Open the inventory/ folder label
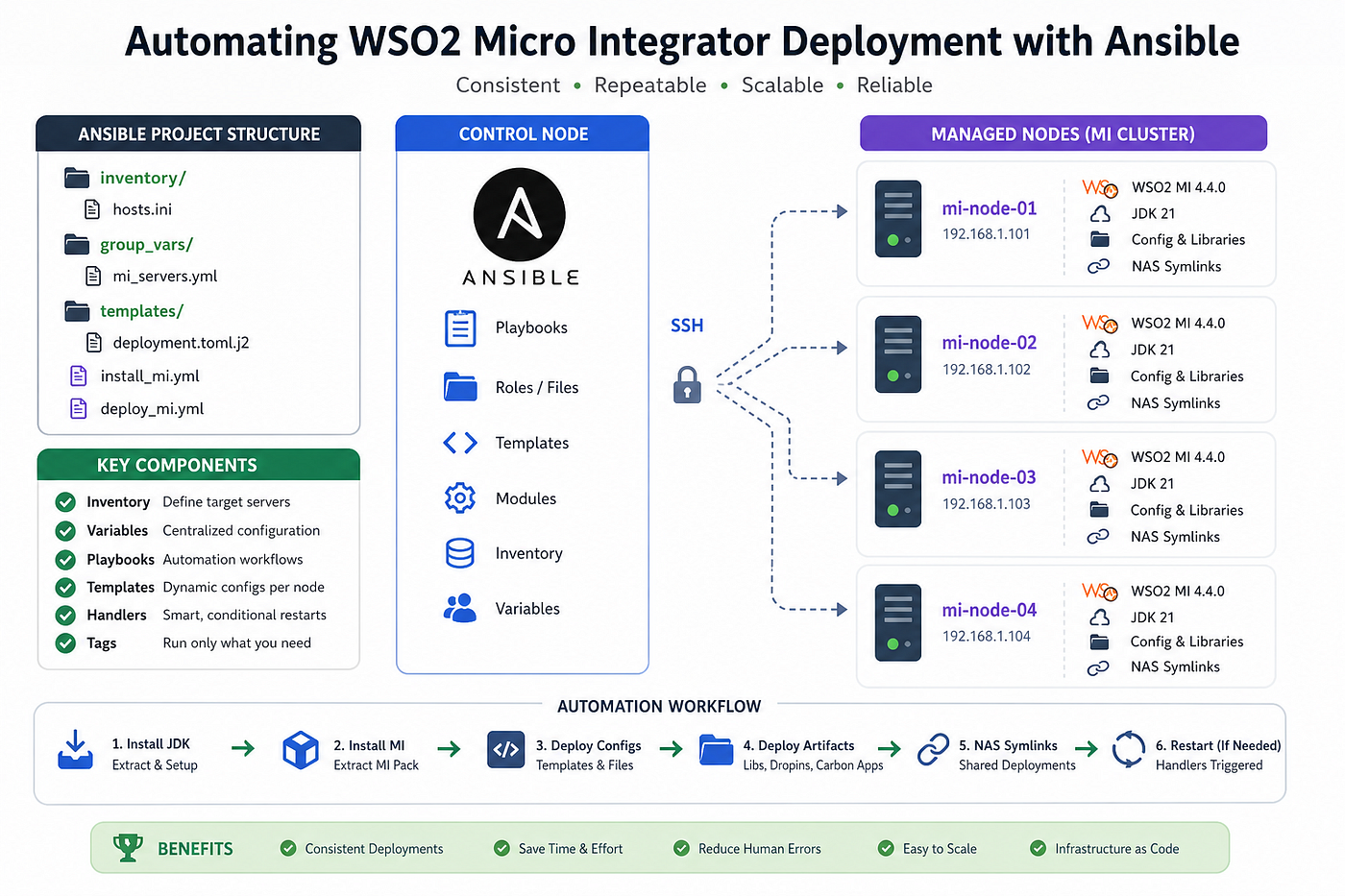The image size is (1345, 896). click(x=143, y=178)
